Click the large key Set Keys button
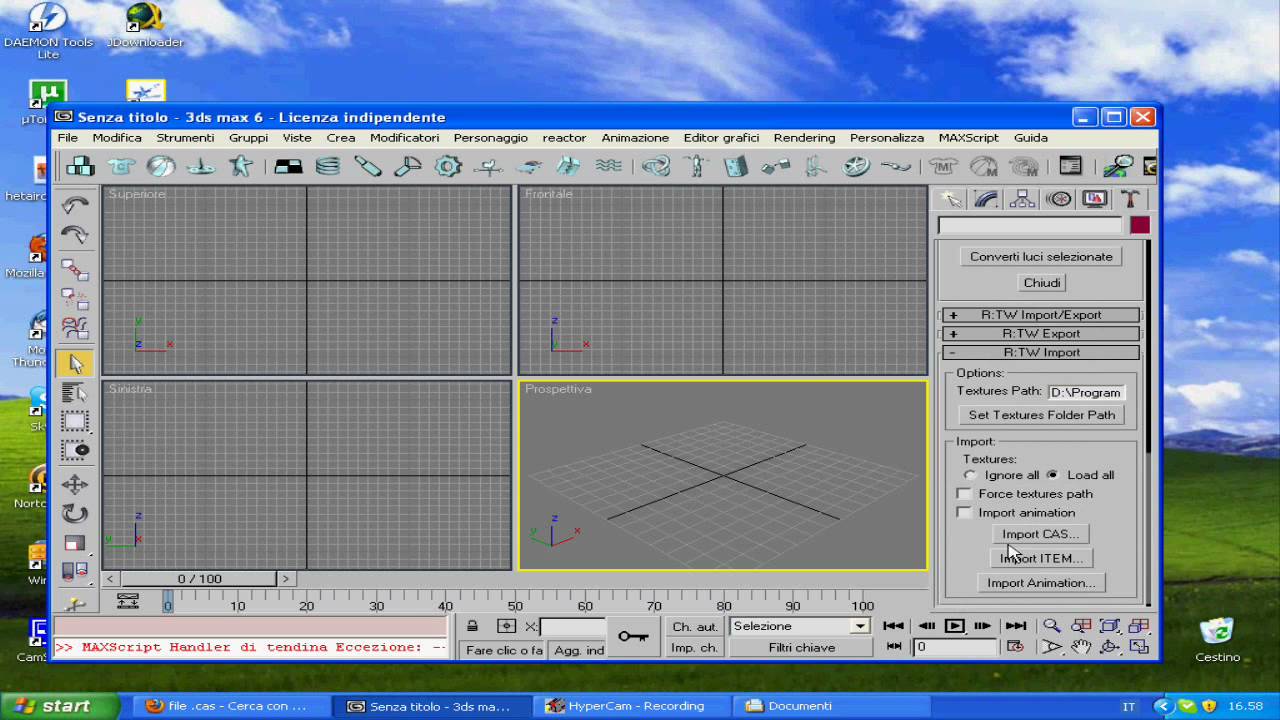 633,636
